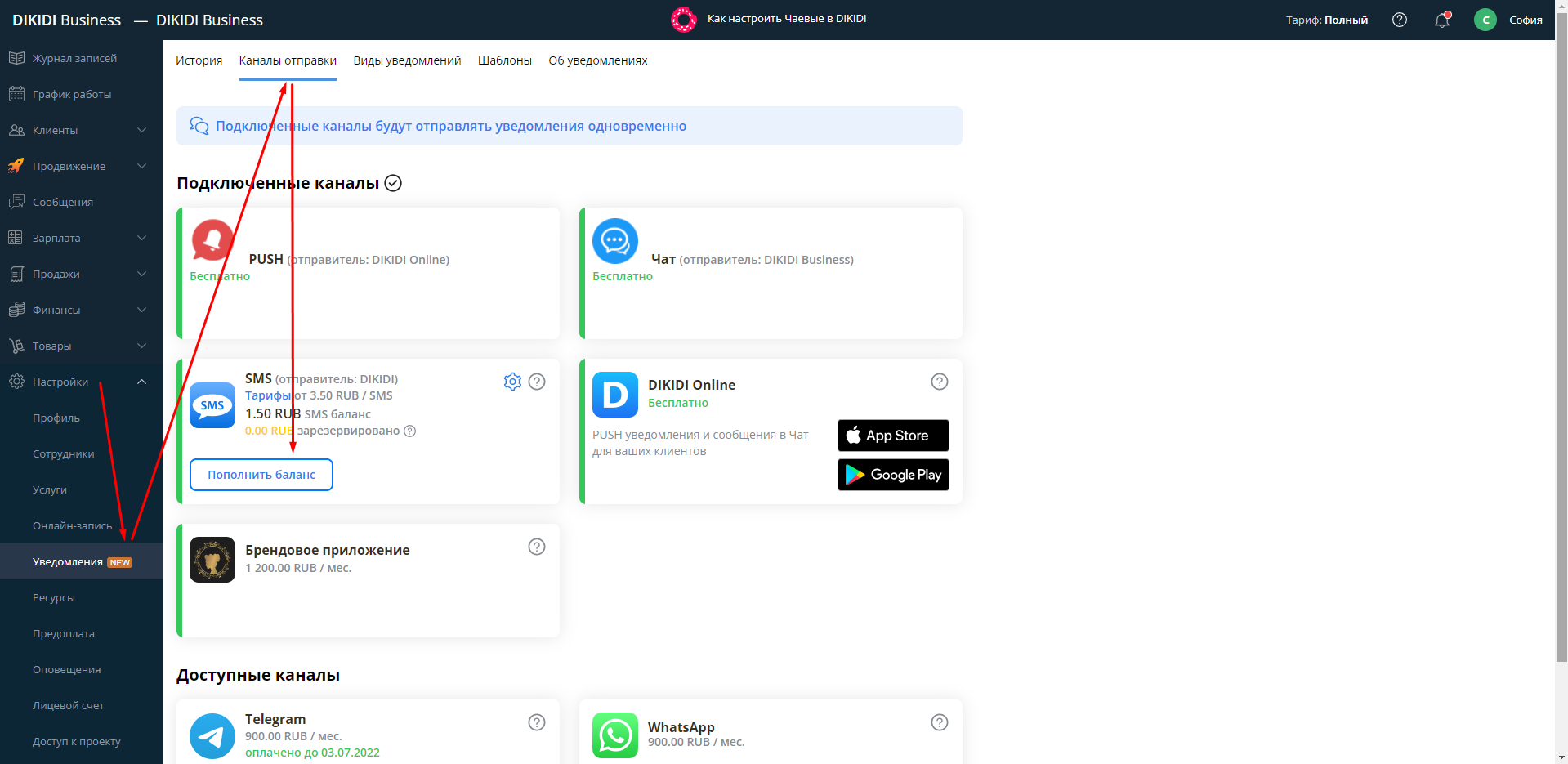Click the Продвижение rocket icon
The width and height of the screenshot is (1568, 764).
click(16, 166)
